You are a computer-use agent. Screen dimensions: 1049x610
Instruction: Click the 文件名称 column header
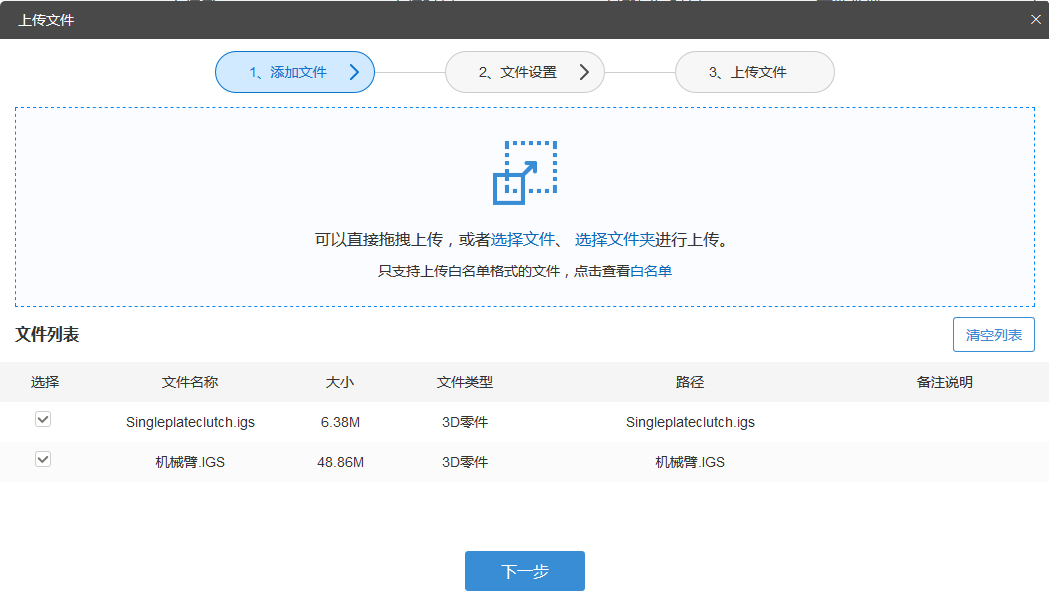(x=190, y=382)
